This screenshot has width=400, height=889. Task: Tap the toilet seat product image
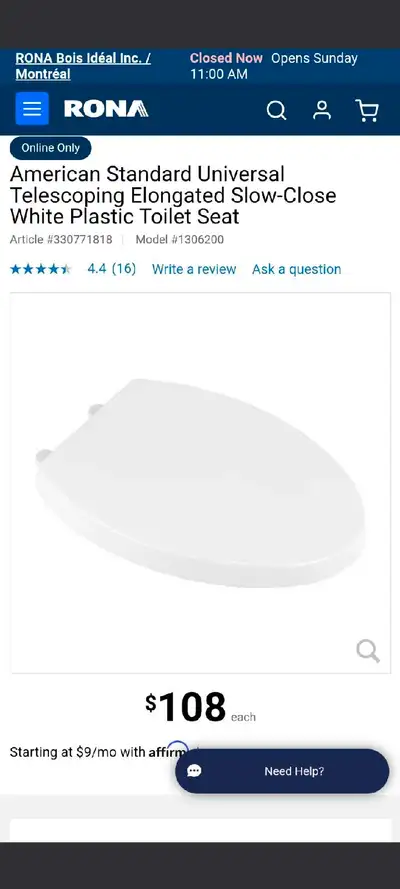200,482
